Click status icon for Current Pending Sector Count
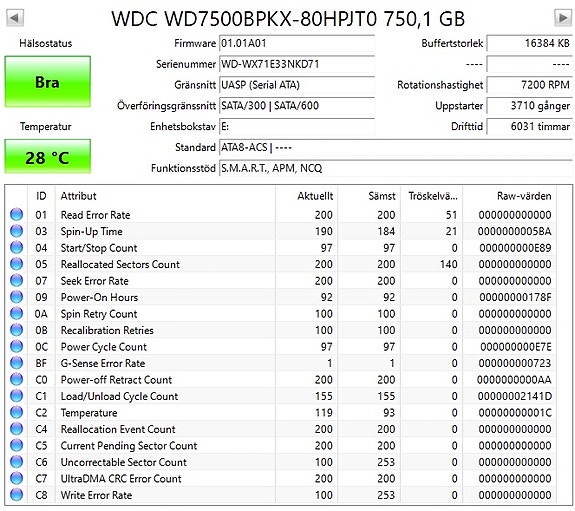The width and height of the screenshot is (575, 511). (x=17, y=445)
